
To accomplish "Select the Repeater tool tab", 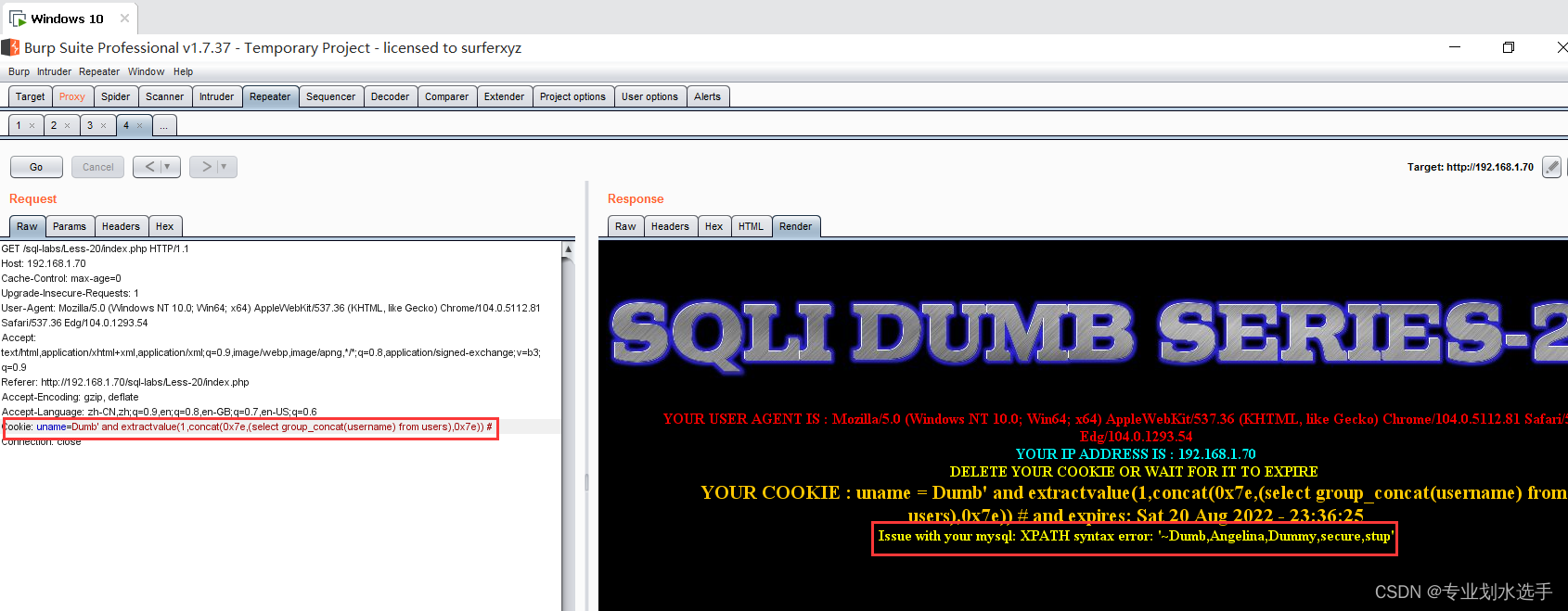I will [270, 96].
